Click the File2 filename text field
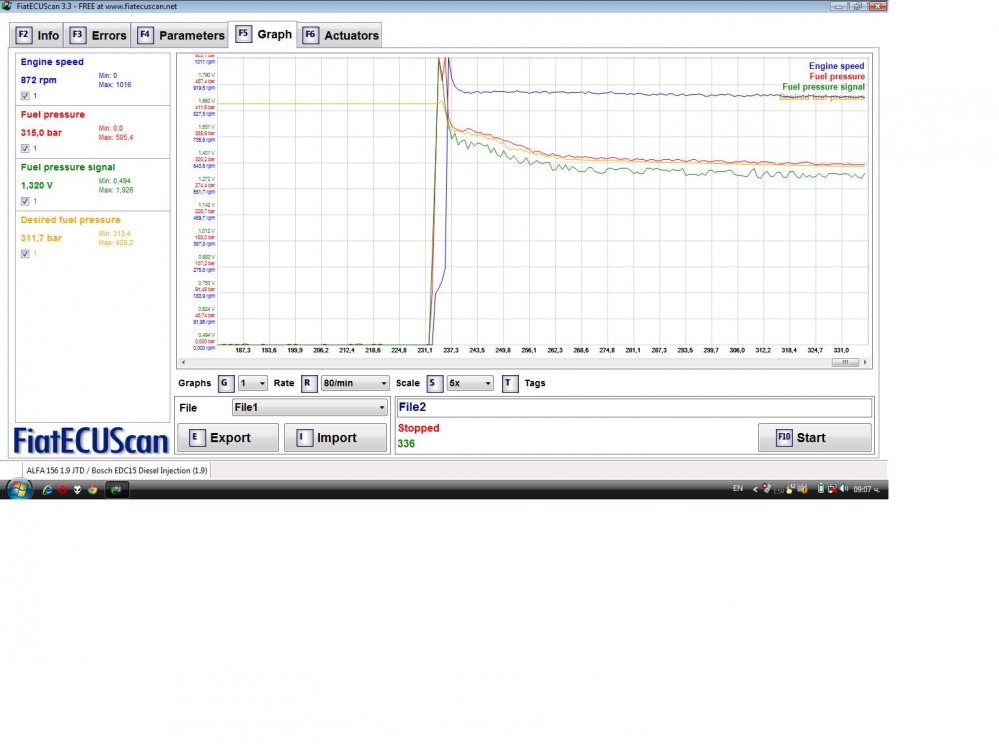The width and height of the screenshot is (999, 749). [633, 408]
